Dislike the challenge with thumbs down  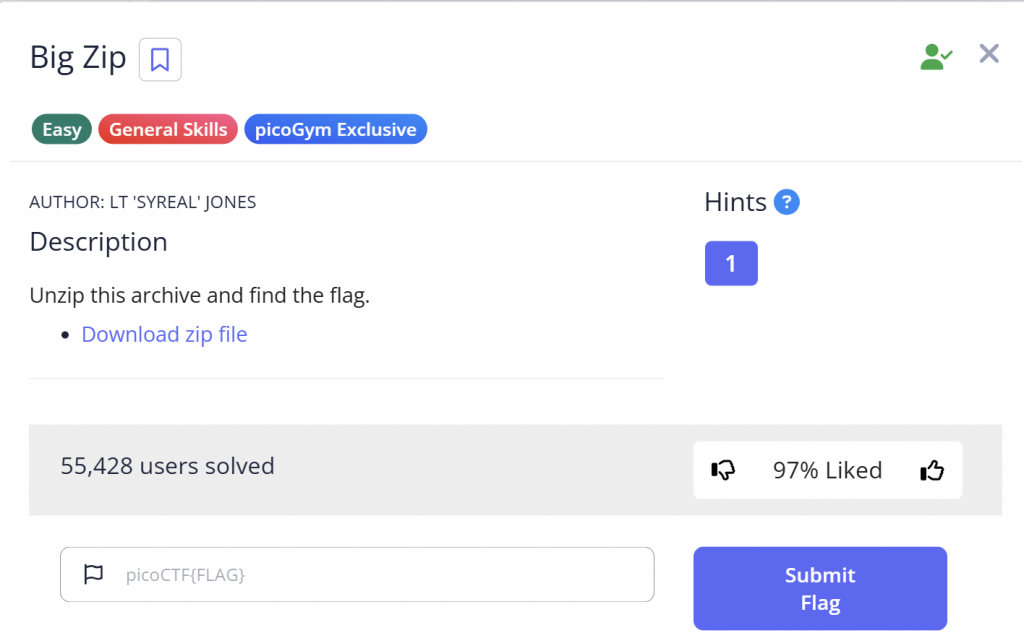723,470
